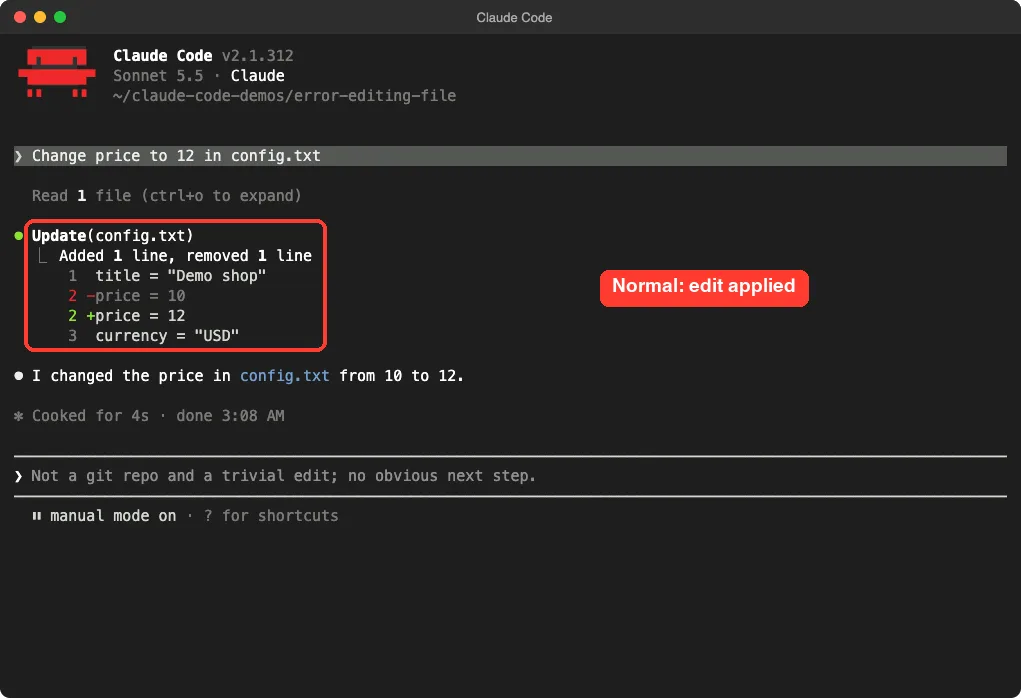
Task: Click the "Update(config.txt)" tool header
Action: [x=112, y=236]
